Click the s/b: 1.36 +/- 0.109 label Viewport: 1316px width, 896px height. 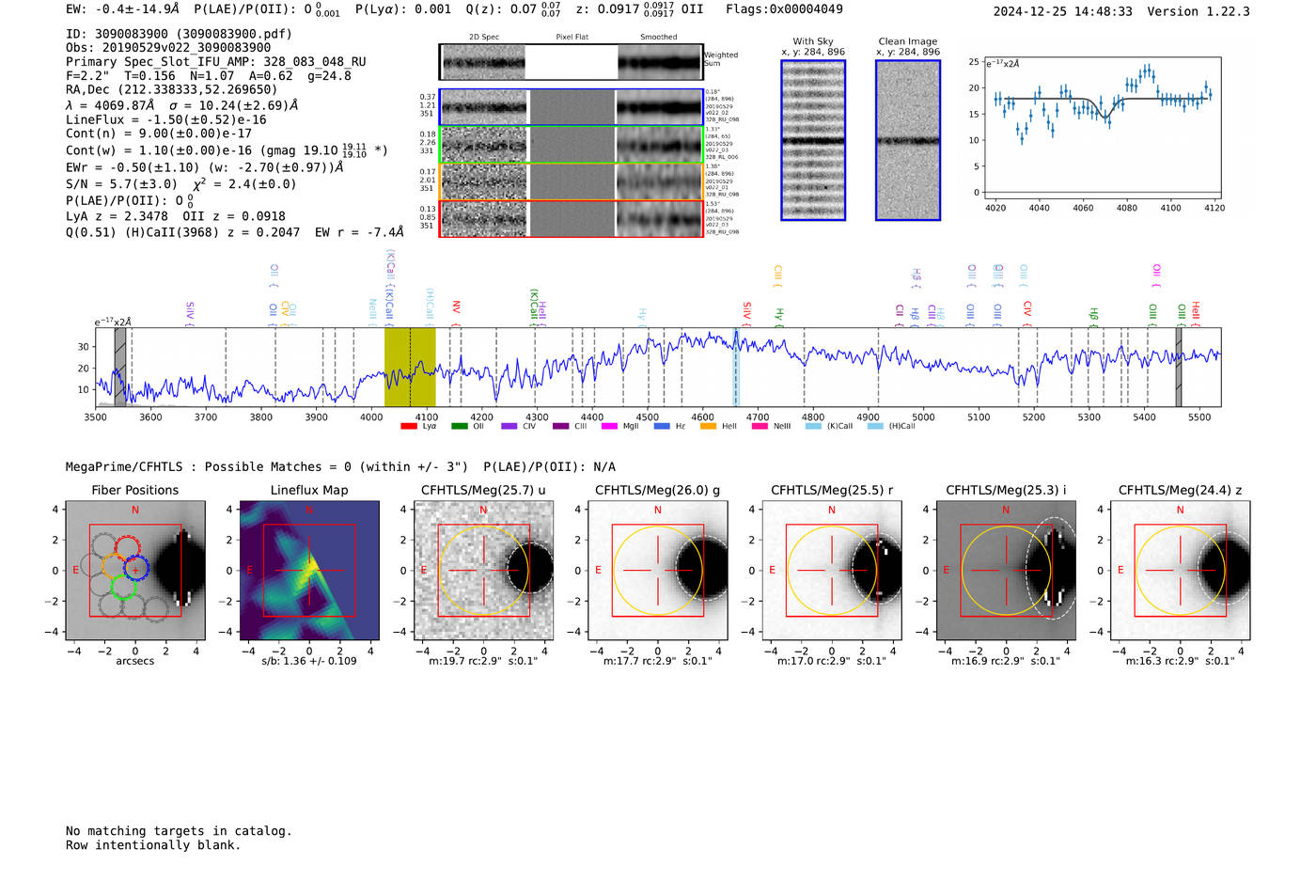click(309, 661)
